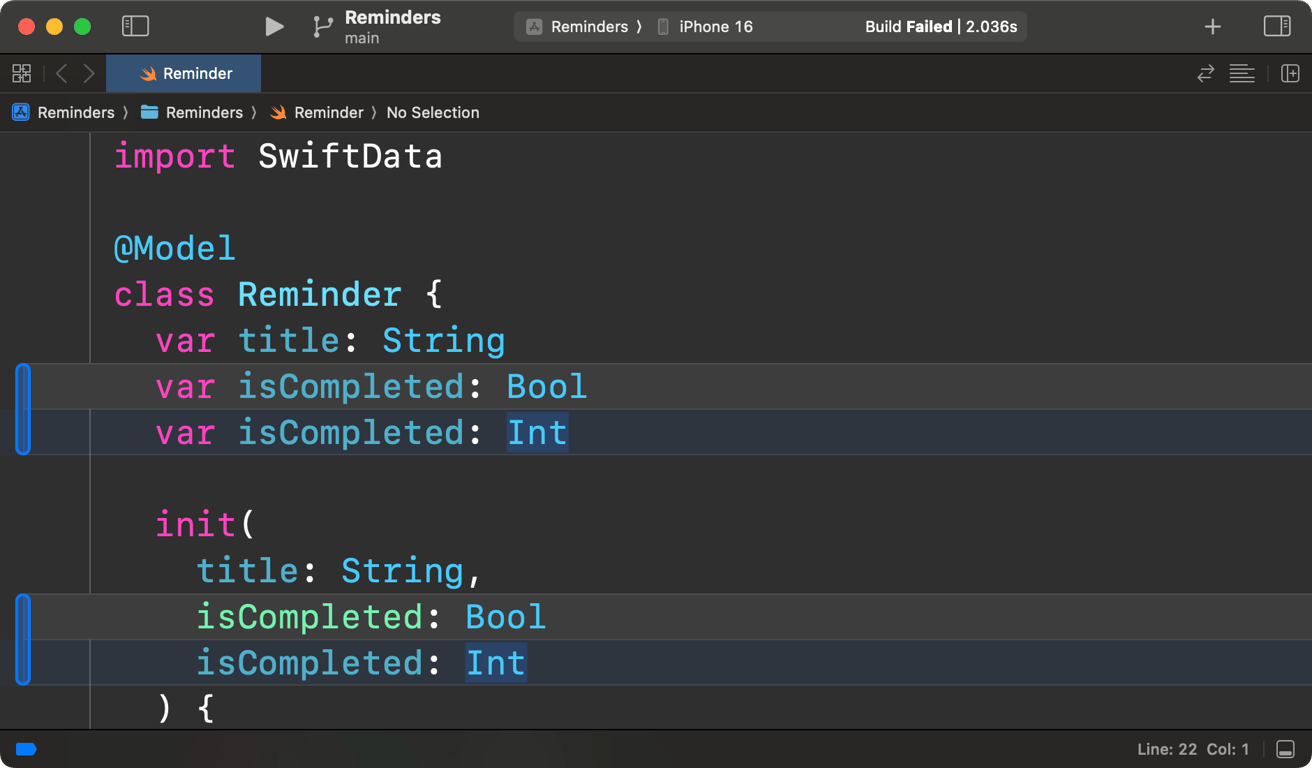This screenshot has height=768, width=1312.
Task: Open the Build Failed activity status
Action: (940, 27)
